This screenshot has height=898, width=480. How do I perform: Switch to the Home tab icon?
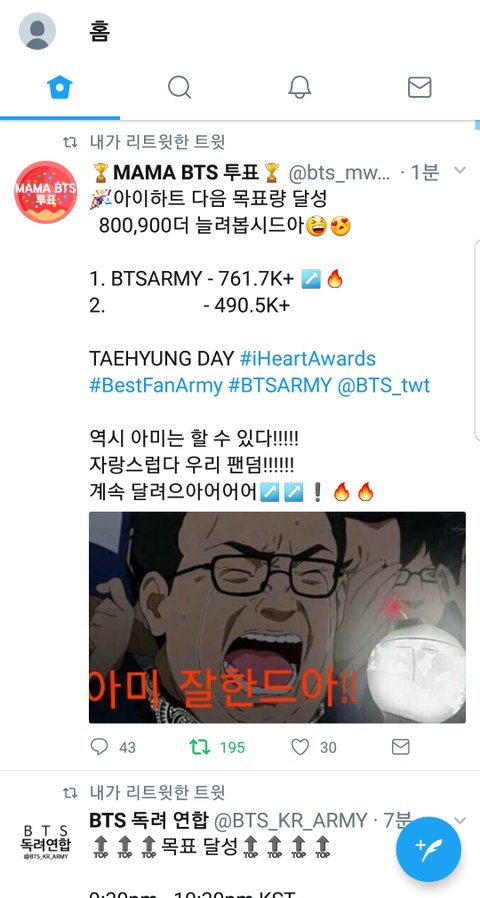[x=60, y=88]
